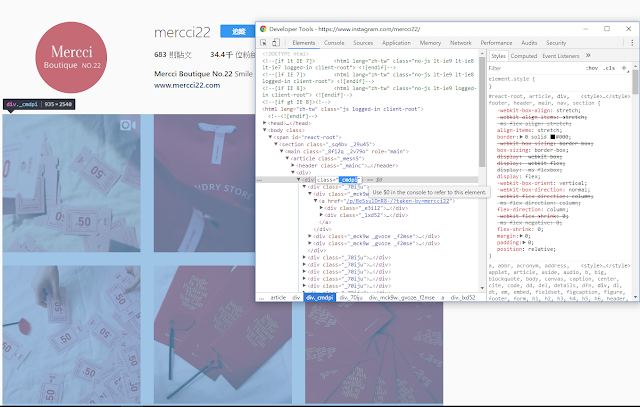Screen dimensions: 640x407
Task: Switch to Computed styles tab
Action: [524, 56]
